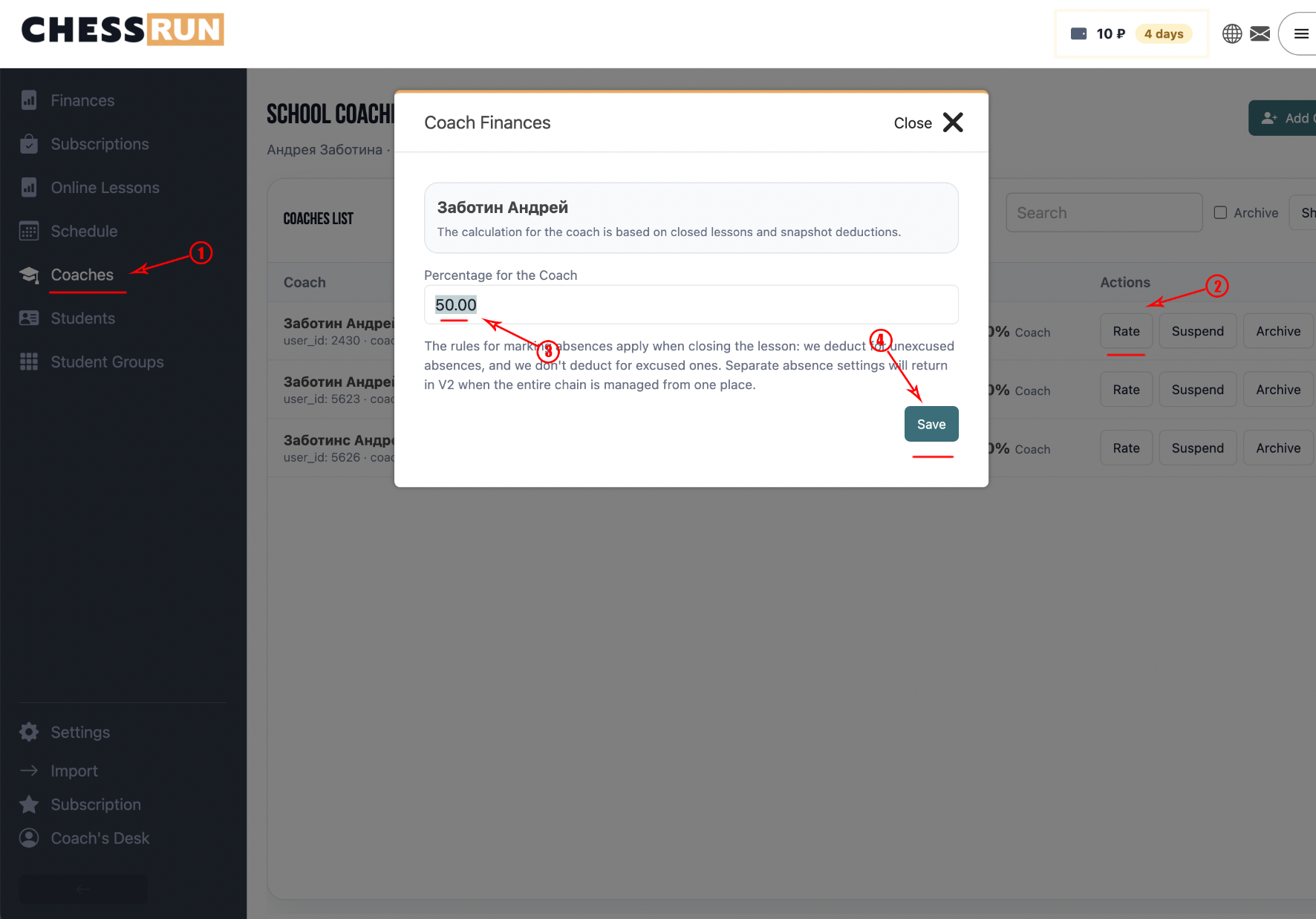Open the Import page
This screenshot has height=919, width=1316.
coord(74,771)
